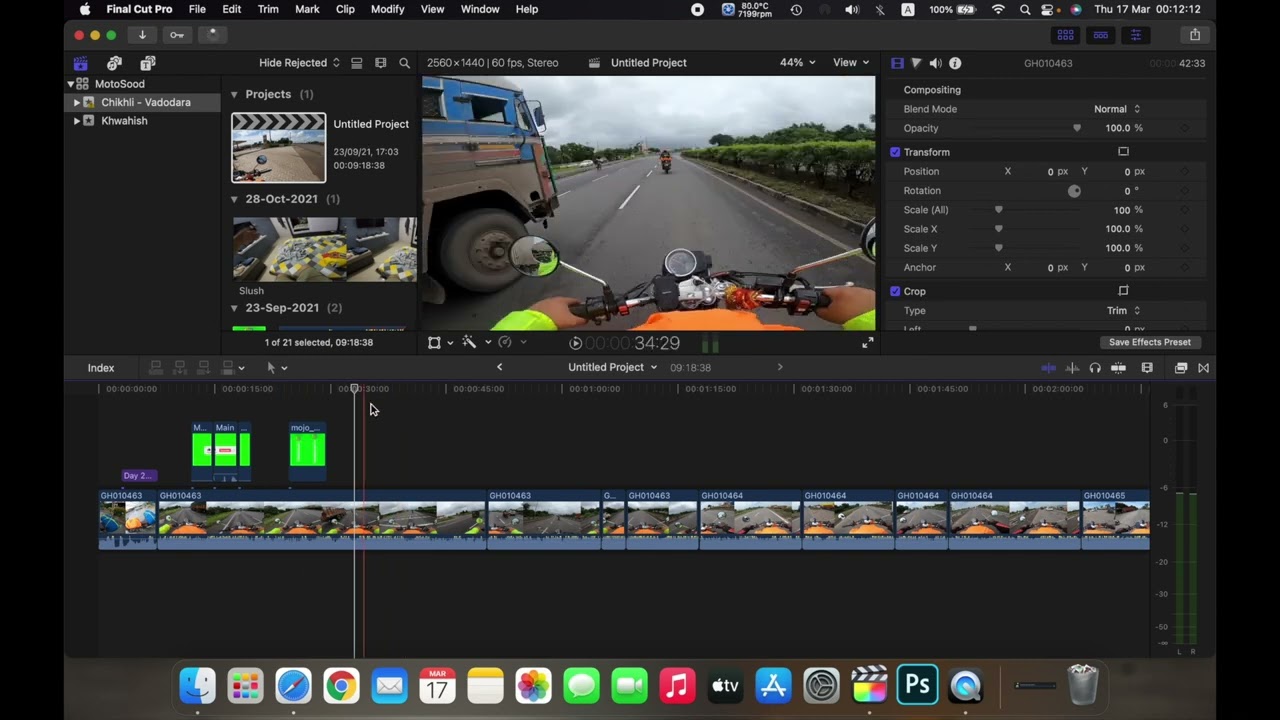This screenshot has height=720, width=1280.
Task: Open the Info inspector tab icon
Action: coord(955,63)
